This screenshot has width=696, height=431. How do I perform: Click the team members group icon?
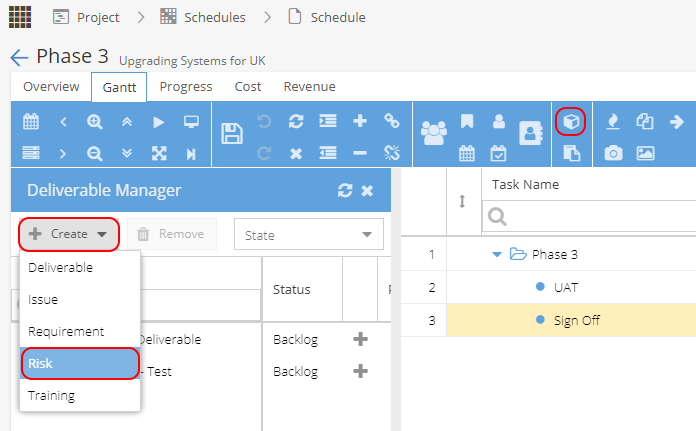434,133
